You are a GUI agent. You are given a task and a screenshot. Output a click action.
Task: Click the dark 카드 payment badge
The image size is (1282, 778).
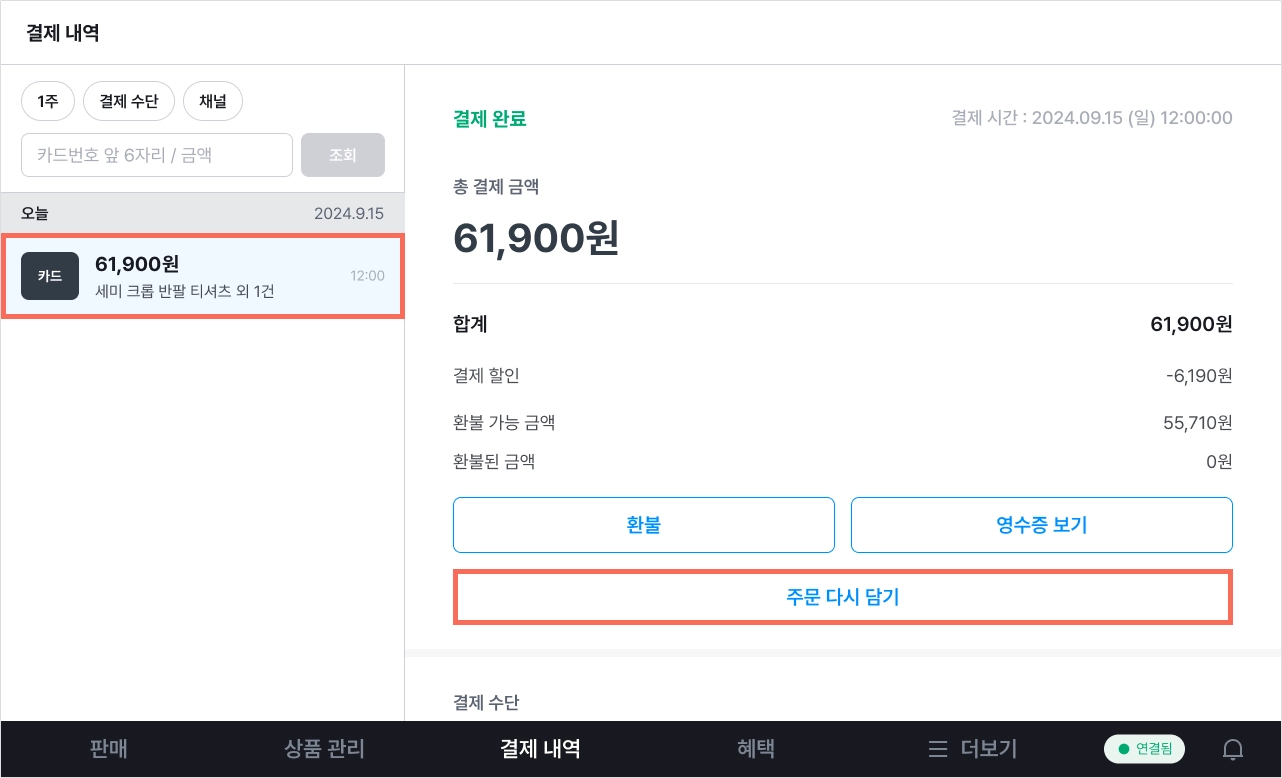click(50, 276)
